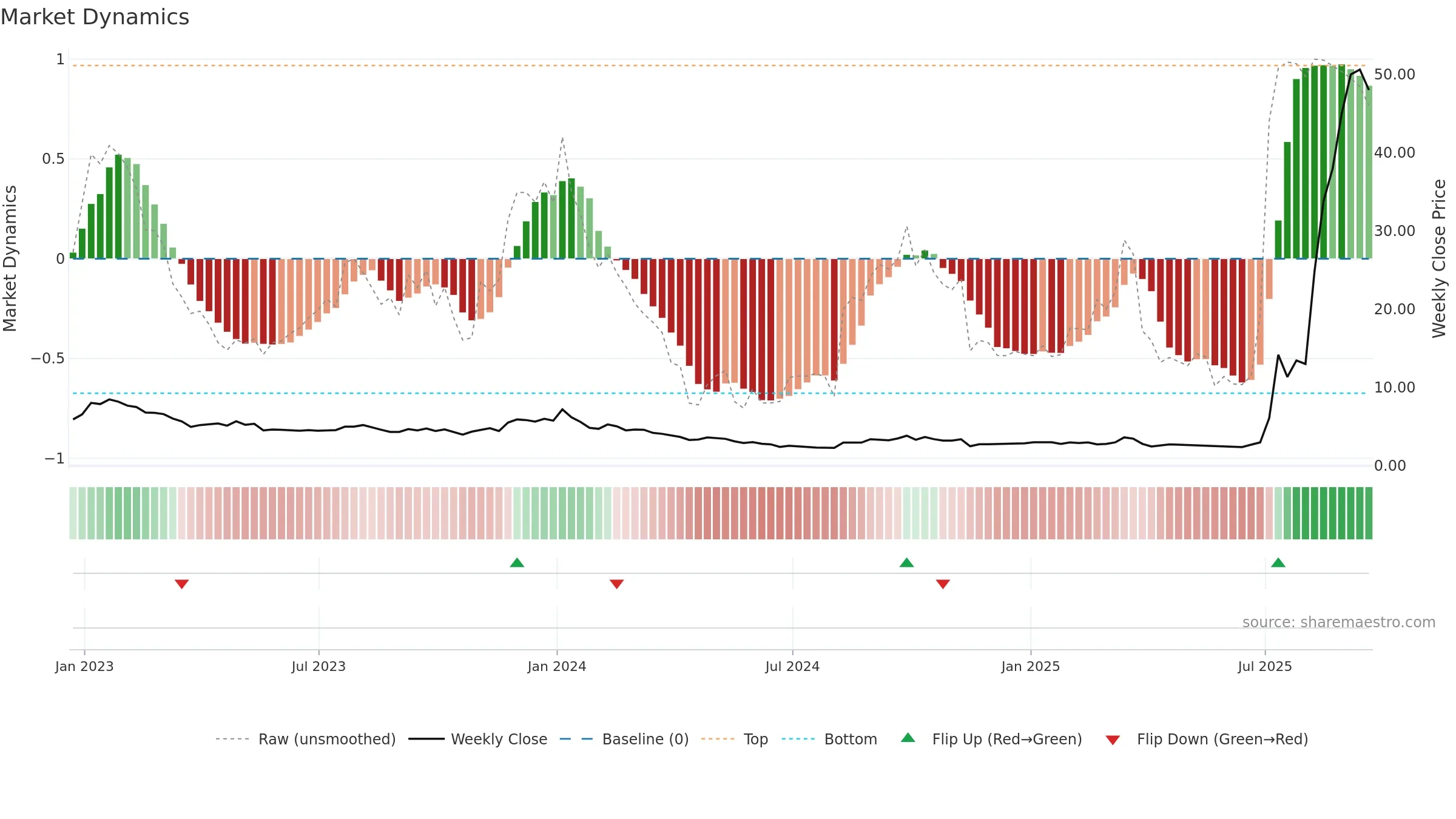Click the −1 left axis label
The height and width of the screenshot is (819, 1456).
point(55,458)
